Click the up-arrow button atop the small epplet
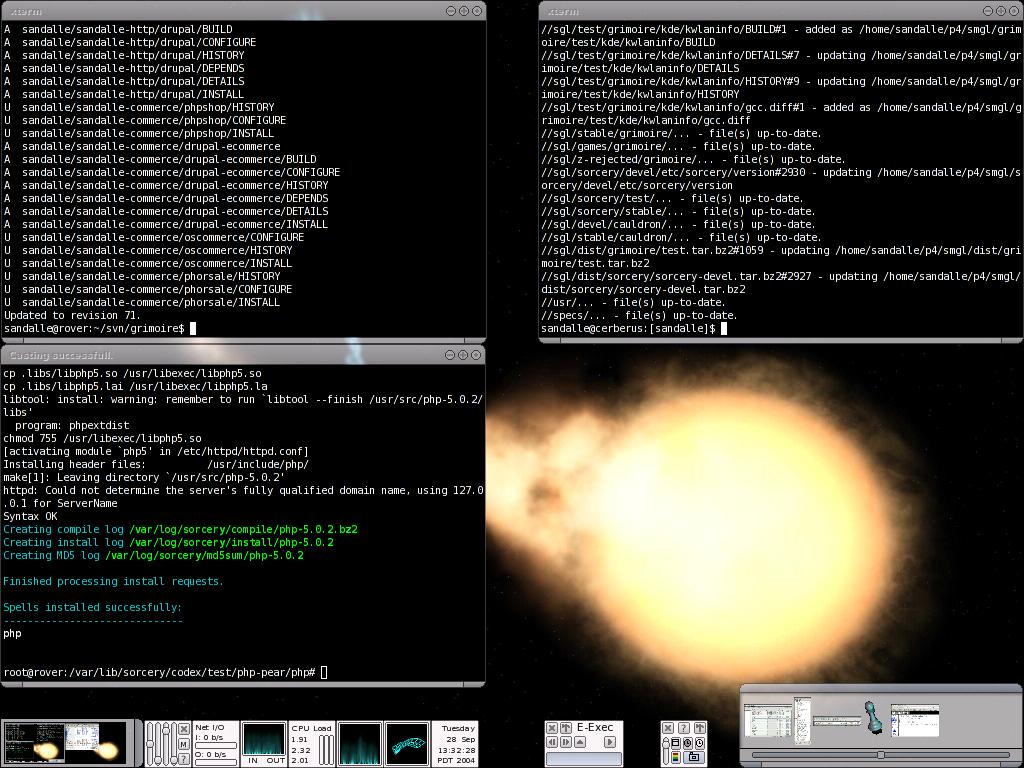The width and height of the screenshot is (1024, 768). click(x=700, y=728)
